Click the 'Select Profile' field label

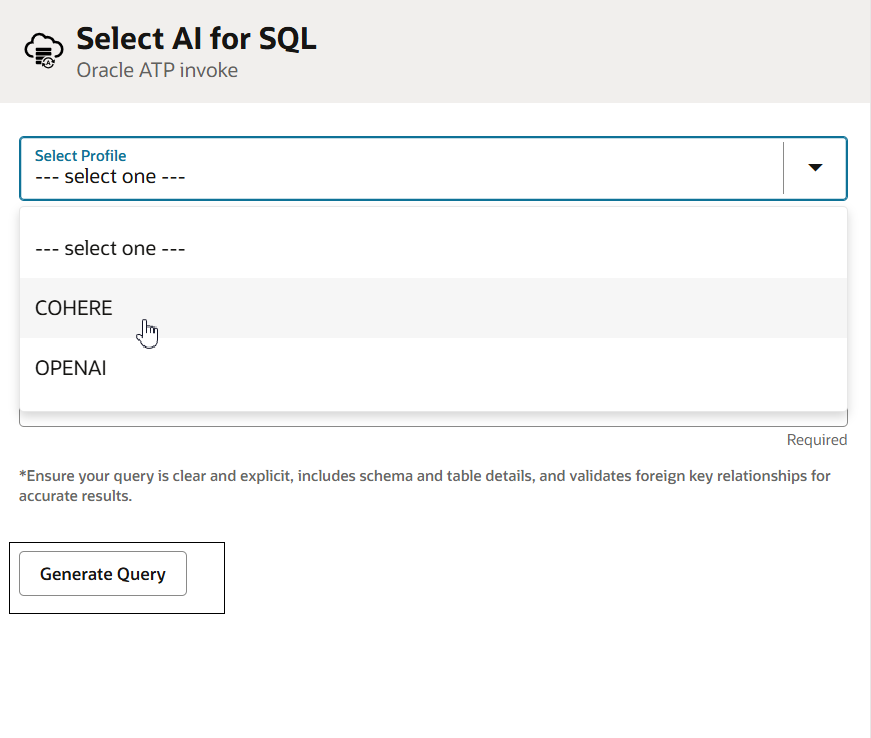point(81,155)
